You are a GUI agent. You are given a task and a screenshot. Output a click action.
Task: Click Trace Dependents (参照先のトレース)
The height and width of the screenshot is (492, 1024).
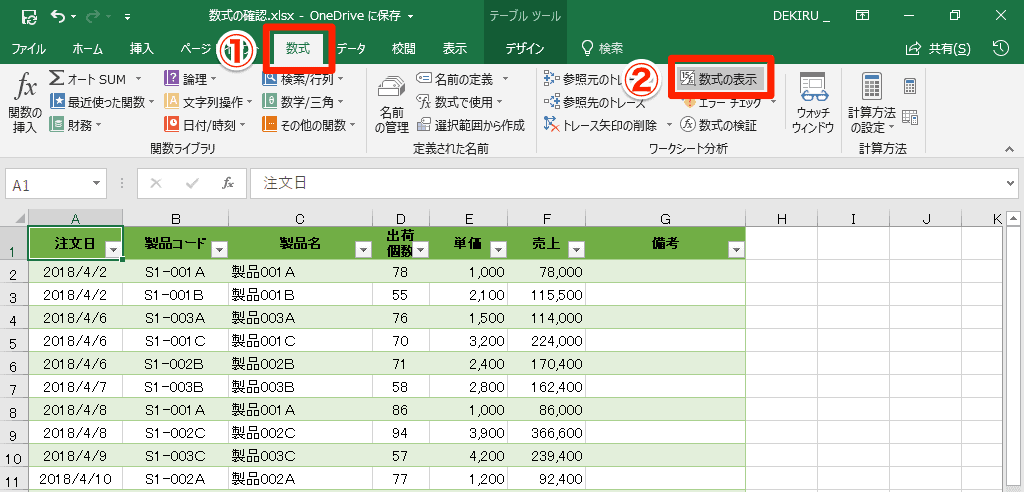click(594, 102)
